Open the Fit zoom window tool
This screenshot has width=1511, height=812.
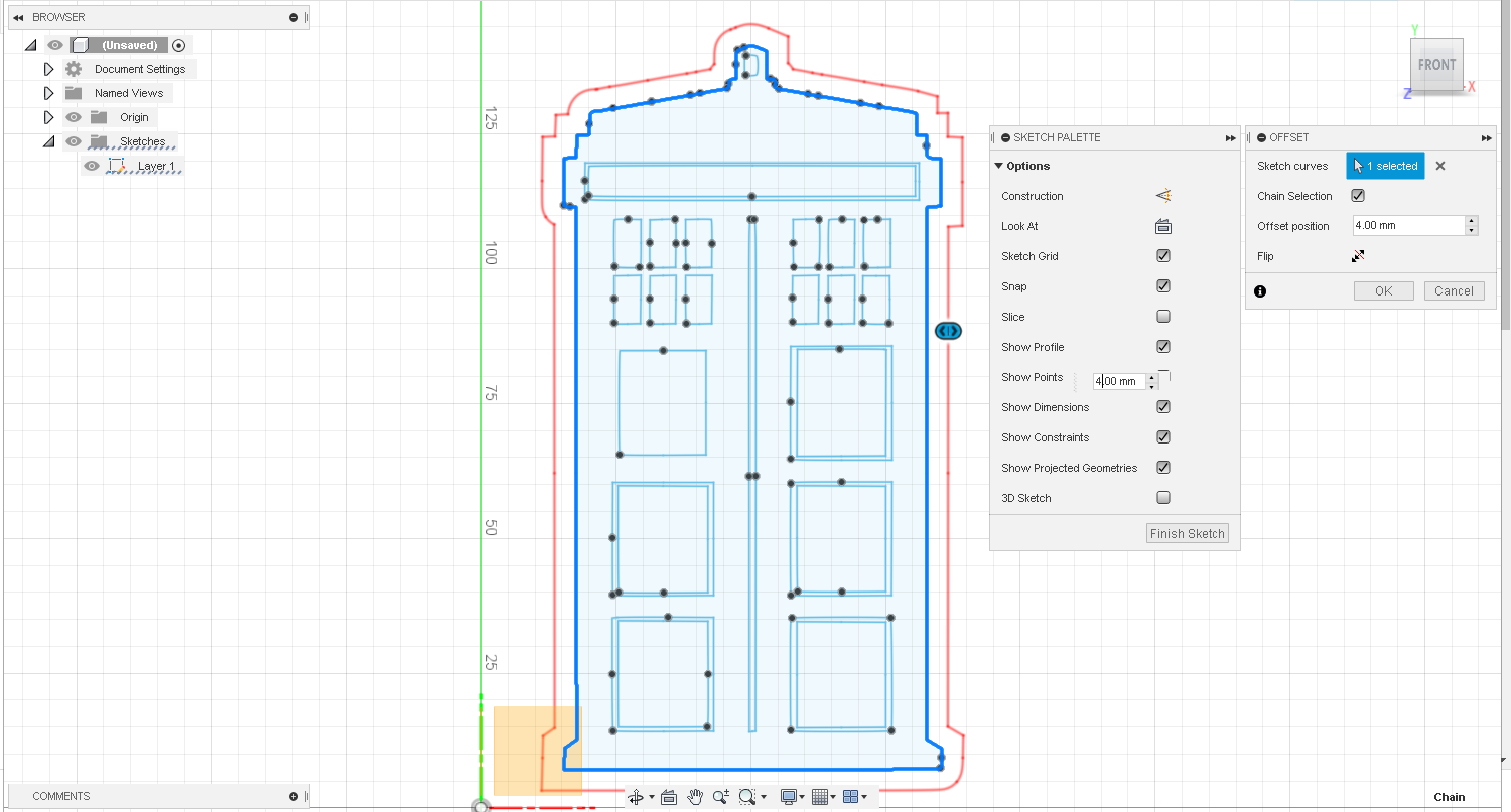point(748,796)
